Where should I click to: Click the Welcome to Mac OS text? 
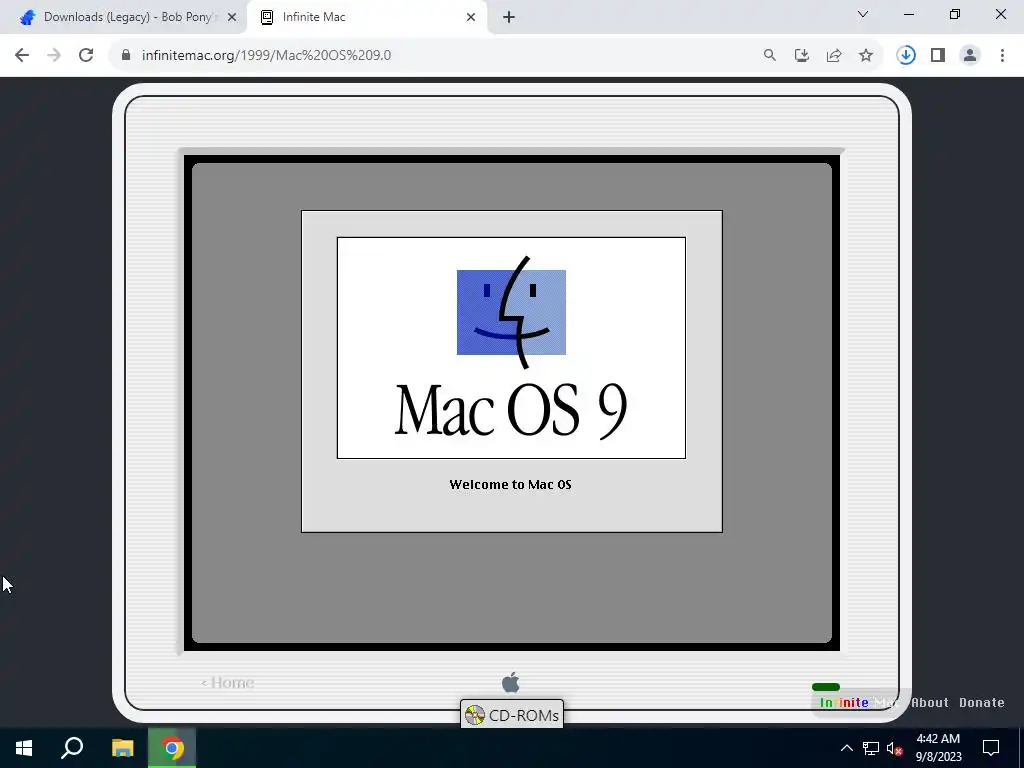coord(511,485)
